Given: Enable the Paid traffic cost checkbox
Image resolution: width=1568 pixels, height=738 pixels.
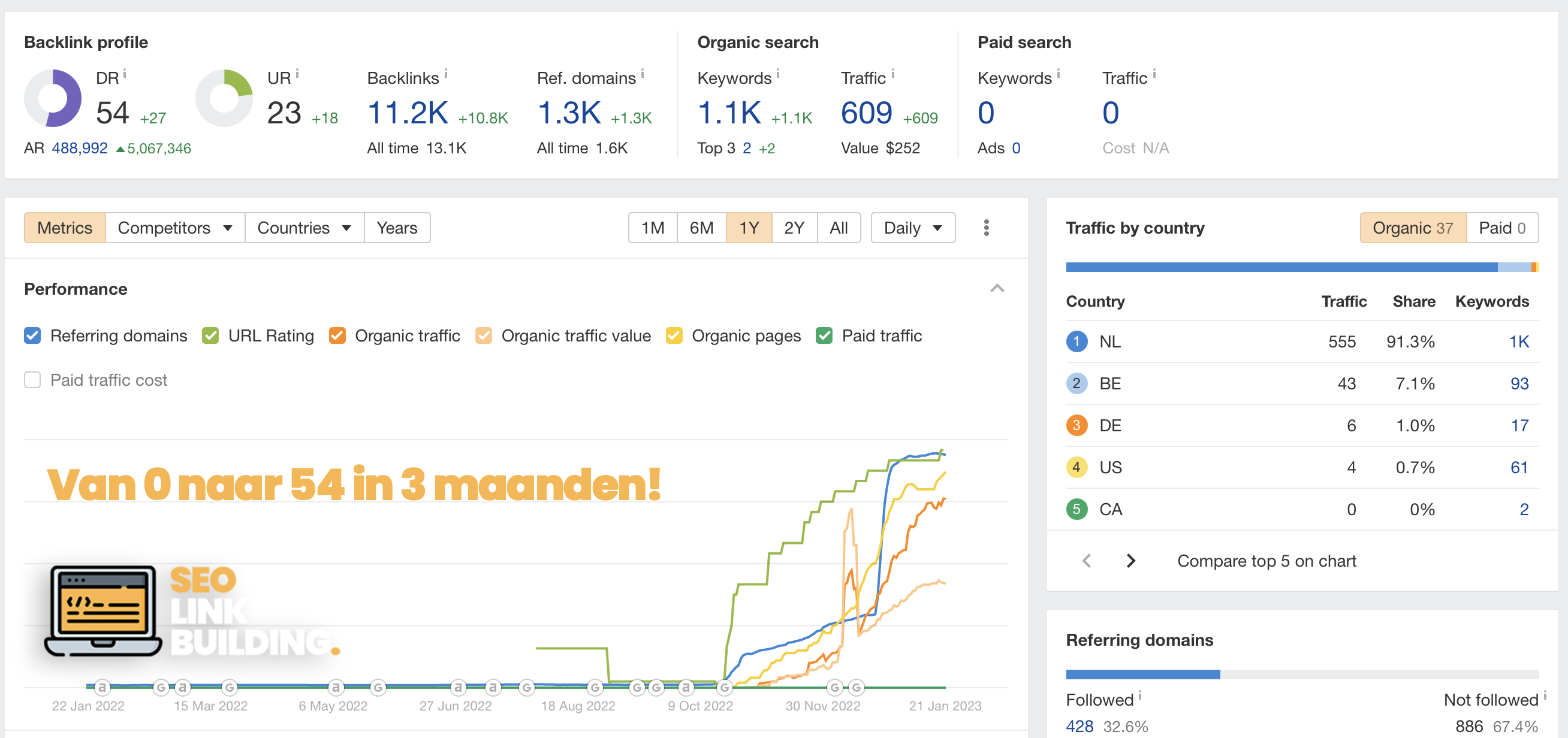Looking at the screenshot, I should click(32, 380).
